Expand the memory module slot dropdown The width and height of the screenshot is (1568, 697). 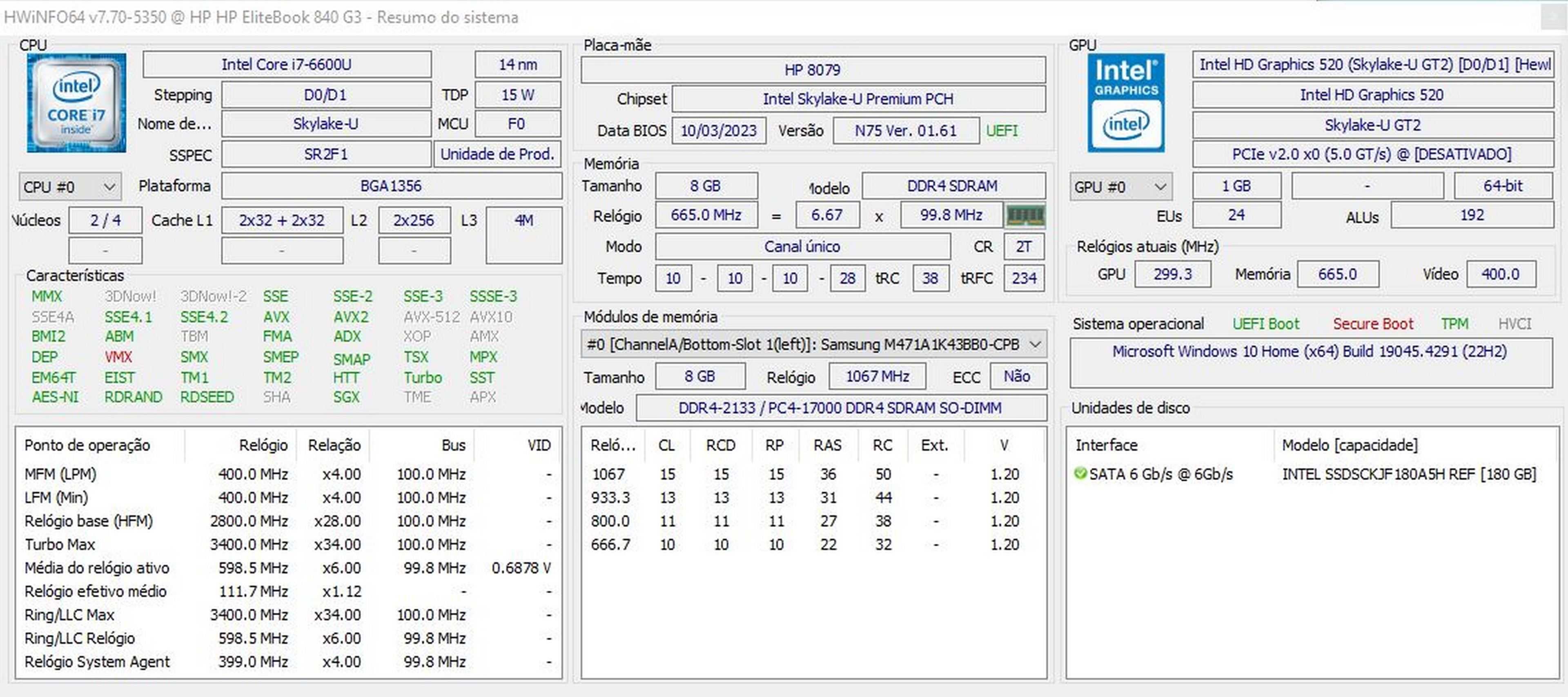(x=813, y=345)
